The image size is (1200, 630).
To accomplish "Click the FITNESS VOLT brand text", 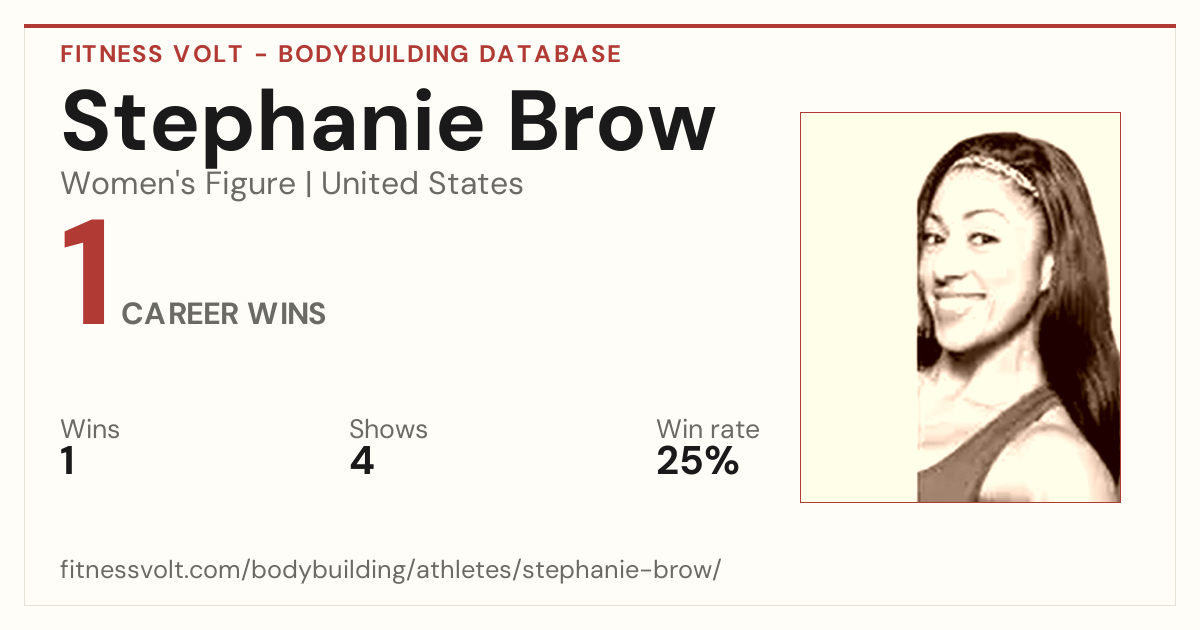I will 151,54.
